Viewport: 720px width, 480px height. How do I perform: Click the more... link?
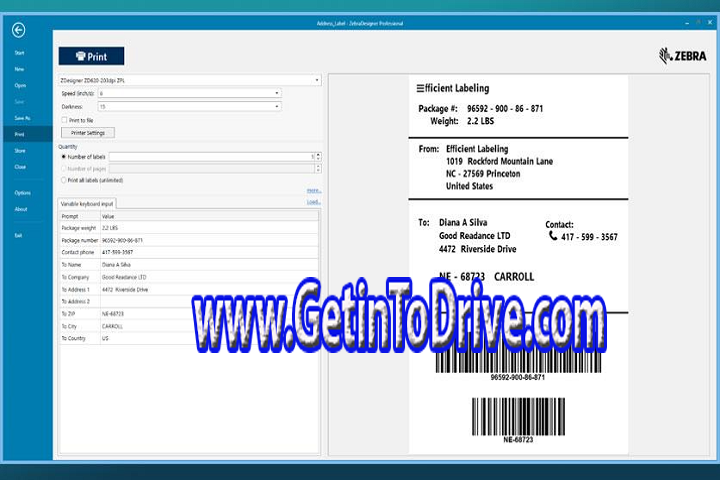point(314,190)
